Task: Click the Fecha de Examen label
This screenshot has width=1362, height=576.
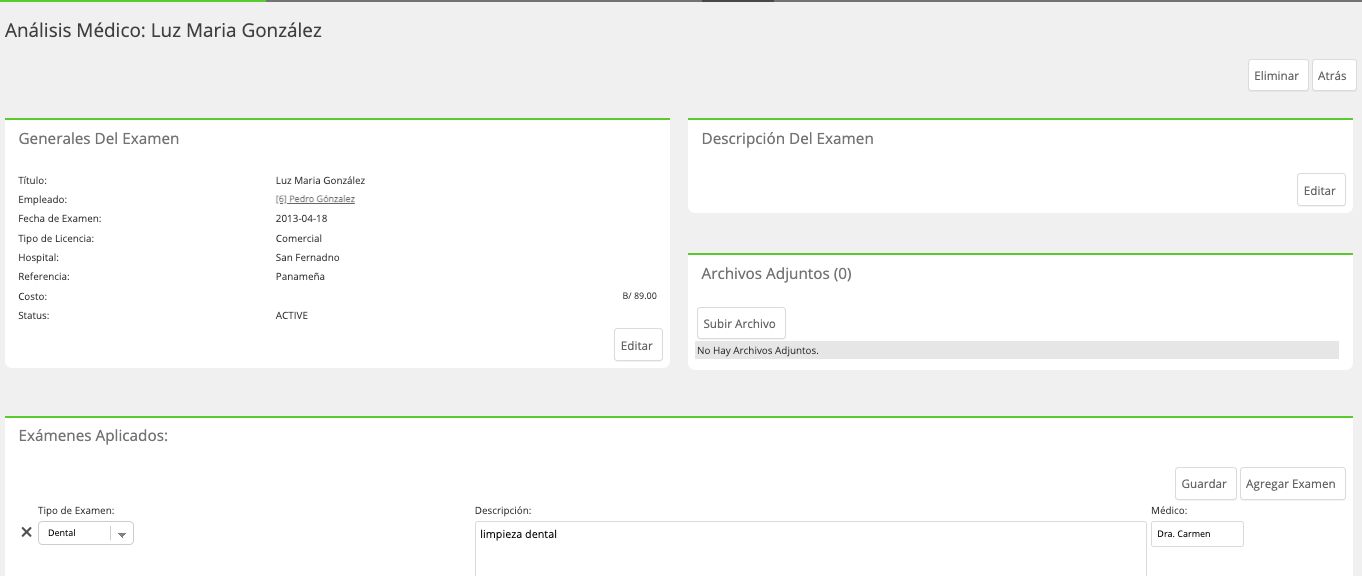Action: (x=60, y=218)
